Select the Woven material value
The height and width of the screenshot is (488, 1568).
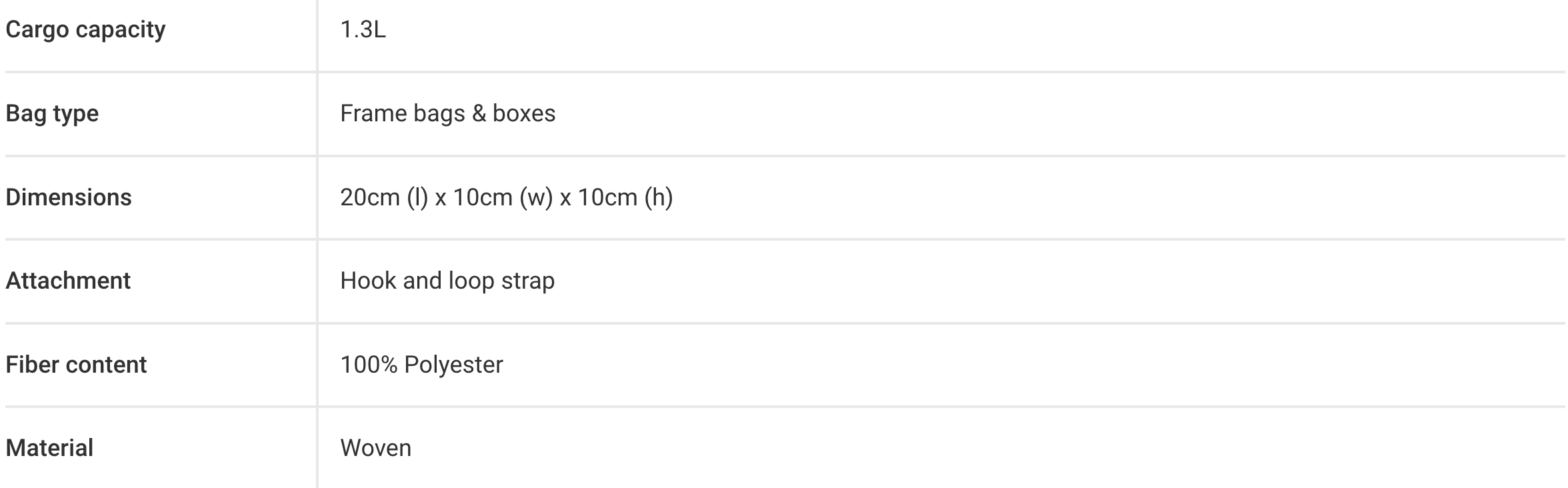pyautogui.click(x=375, y=449)
